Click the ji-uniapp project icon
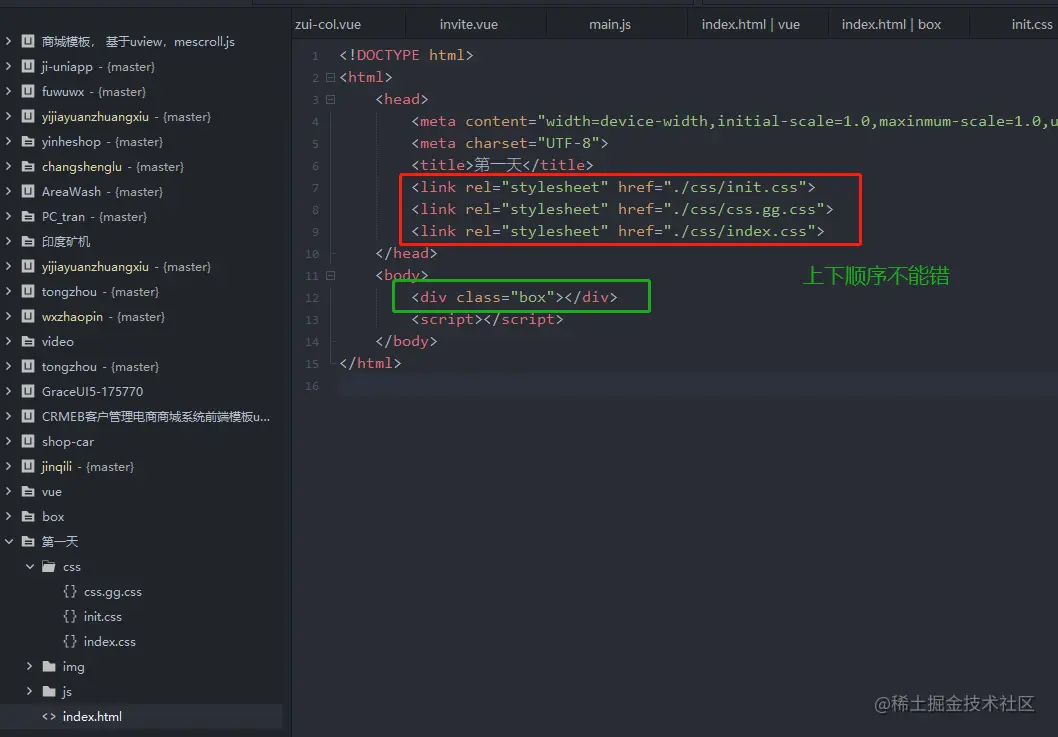 click(x=28, y=66)
